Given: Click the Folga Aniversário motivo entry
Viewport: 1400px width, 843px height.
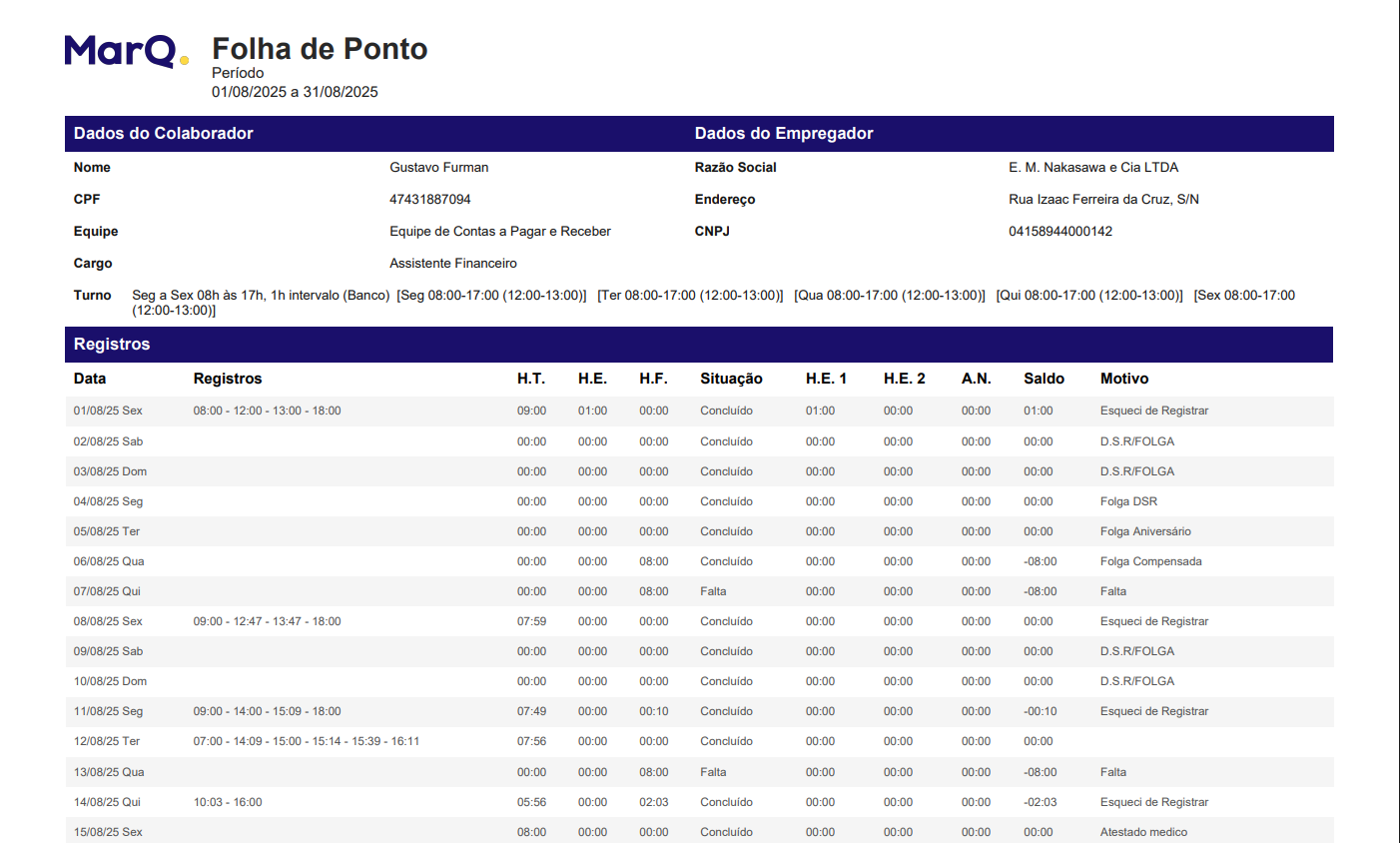Looking at the screenshot, I should point(1145,532).
